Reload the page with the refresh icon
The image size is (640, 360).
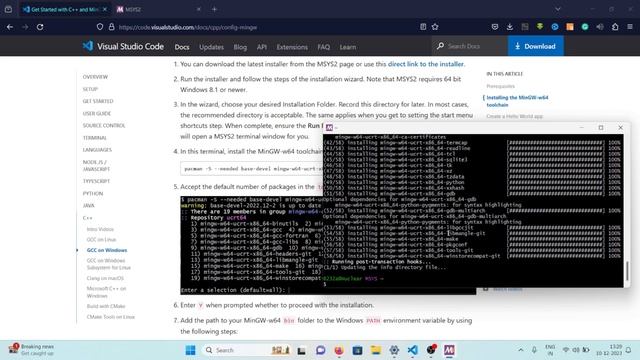pyautogui.click(x=40, y=27)
